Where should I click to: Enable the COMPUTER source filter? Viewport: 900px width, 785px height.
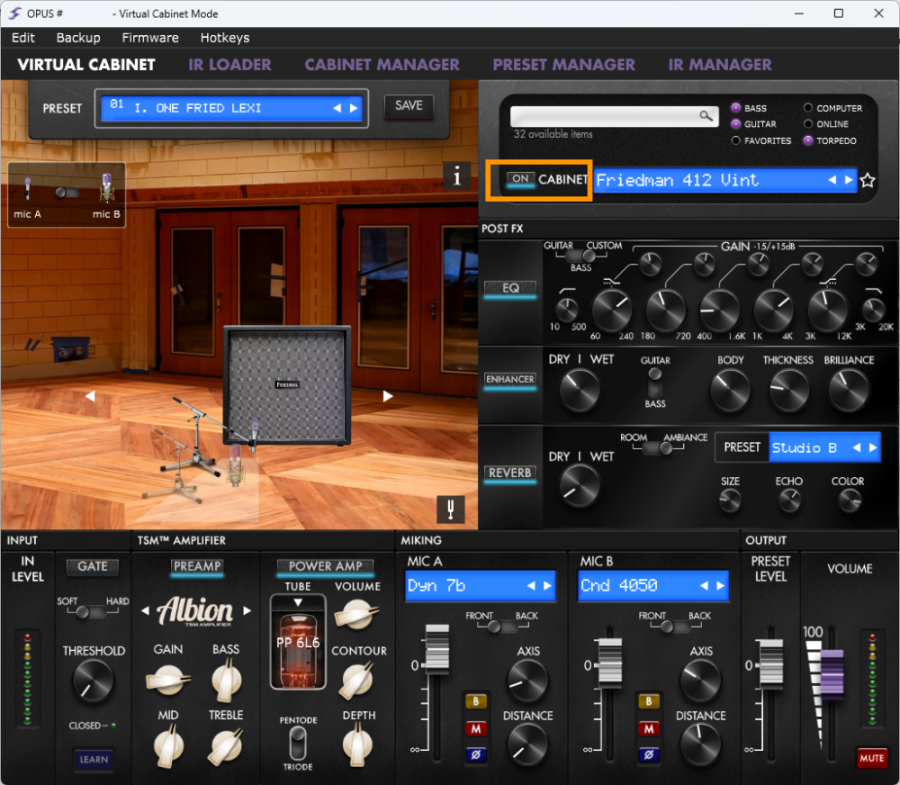click(808, 108)
